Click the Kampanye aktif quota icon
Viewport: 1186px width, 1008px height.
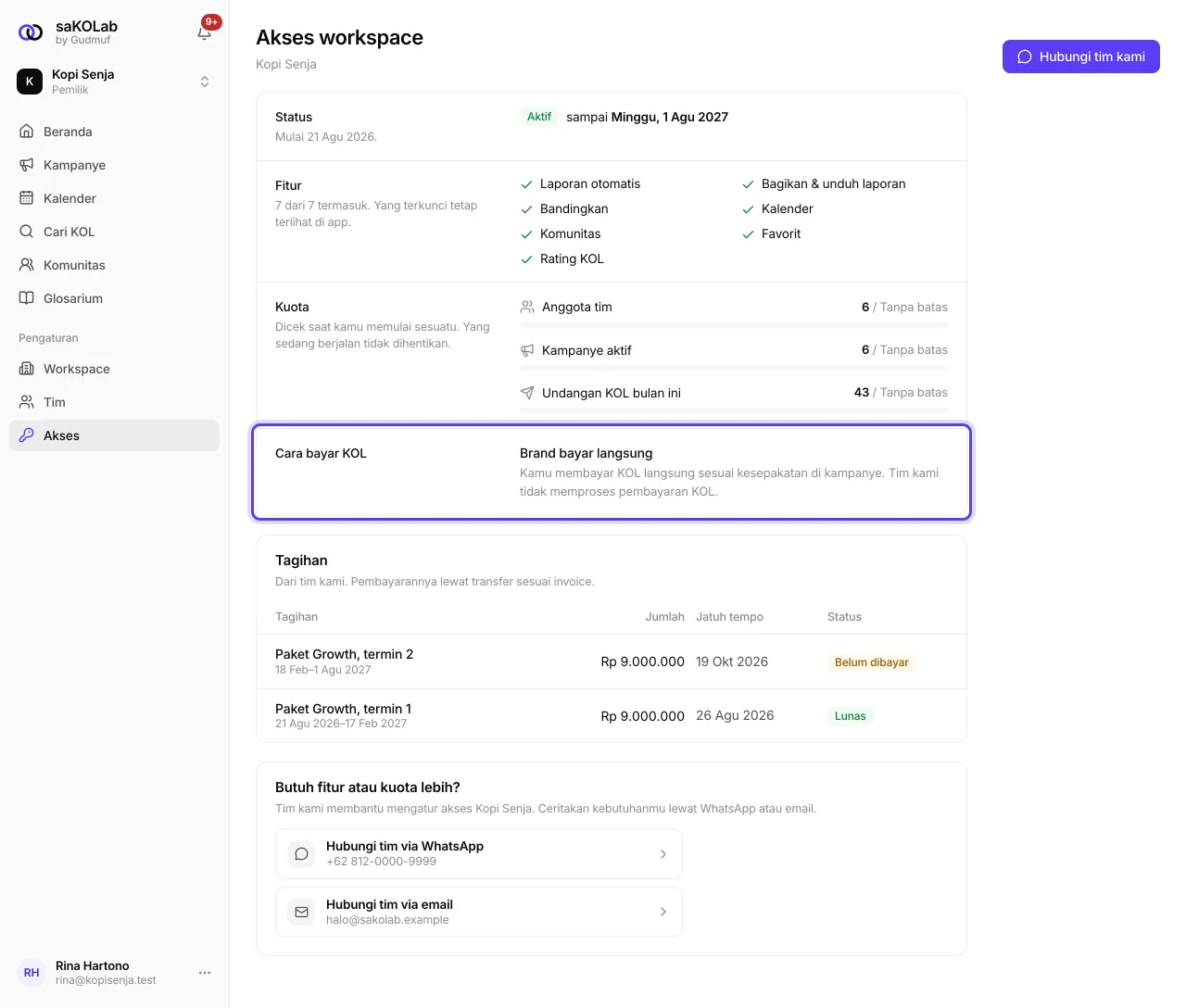(527, 350)
